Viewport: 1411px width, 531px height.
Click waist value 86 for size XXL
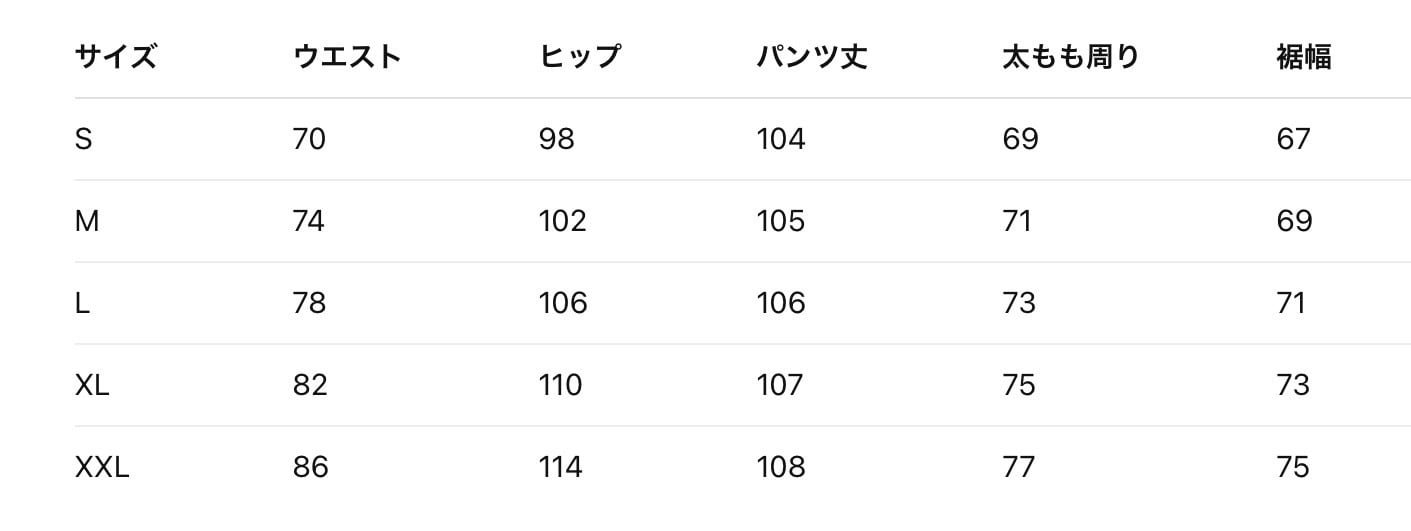[x=310, y=467]
